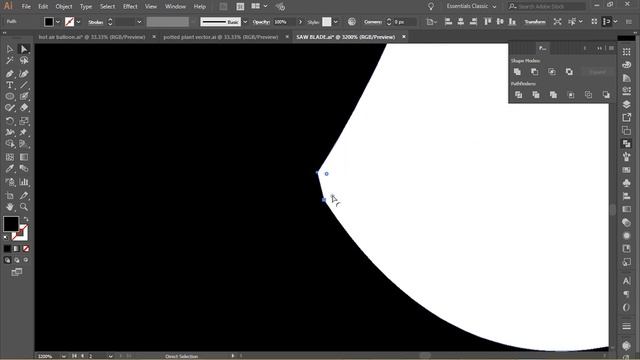Open Basic brush definition dropdown
Viewport: 640px width, 360px height.
(x=245, y=22)
